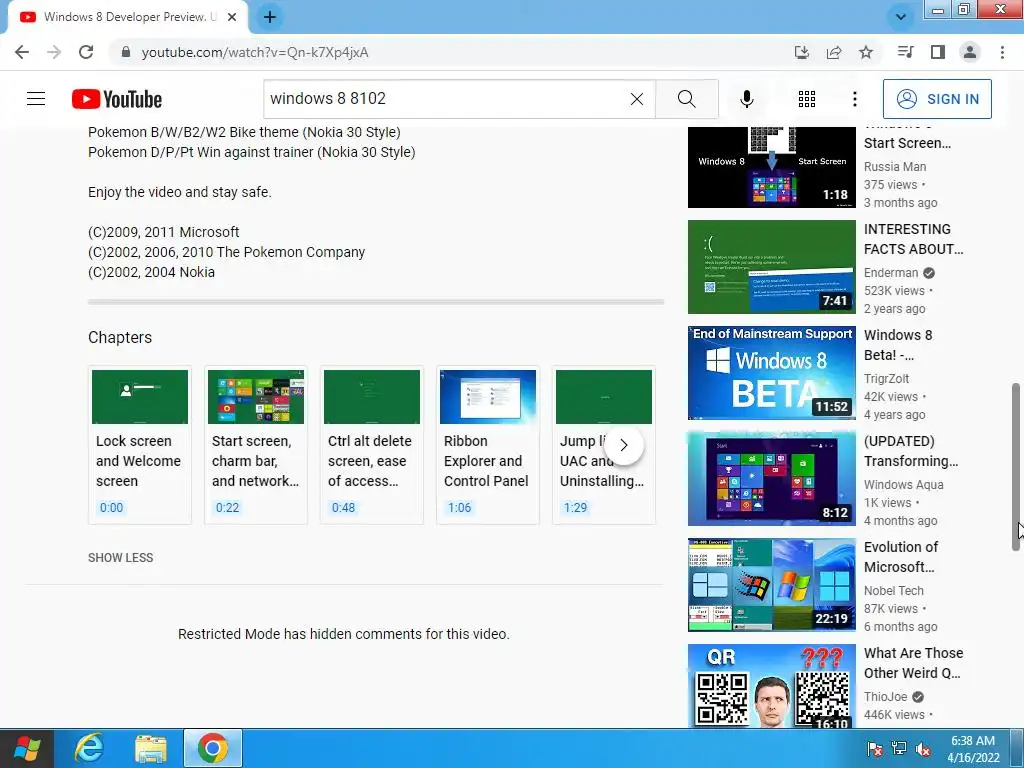Click the install/download page icon in address bar
The width and height of the screenshot is (1024, 768).
(x=801, y=52)
